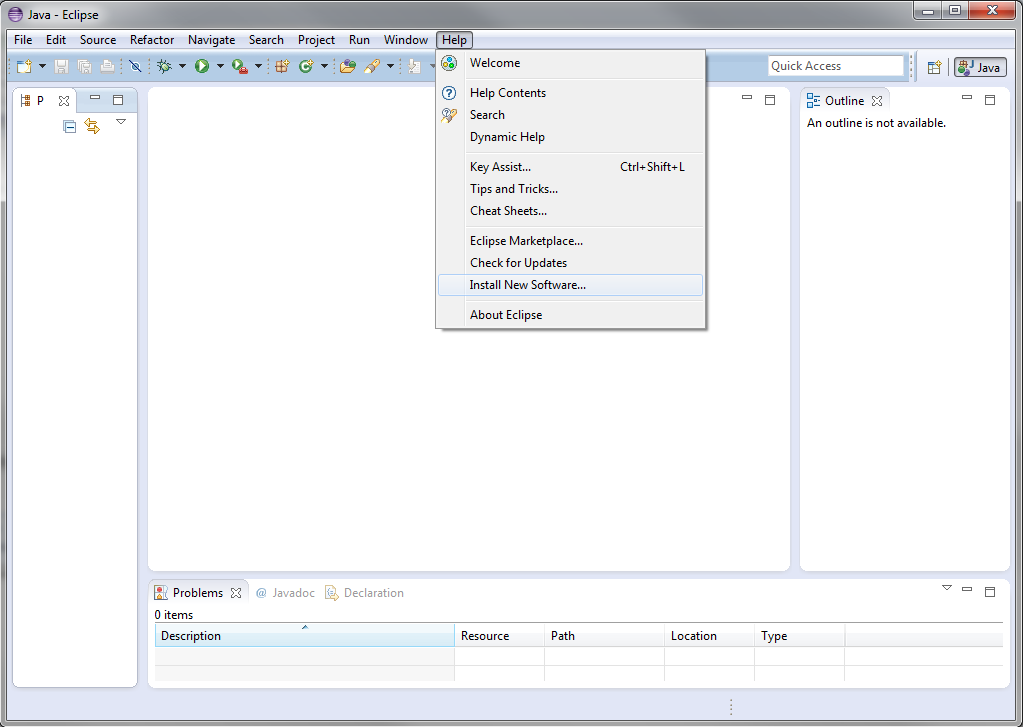The width and height of the screenshot is (1023, 727).
Task: Open the Problems view menu triangle
Action: (947, 588)
